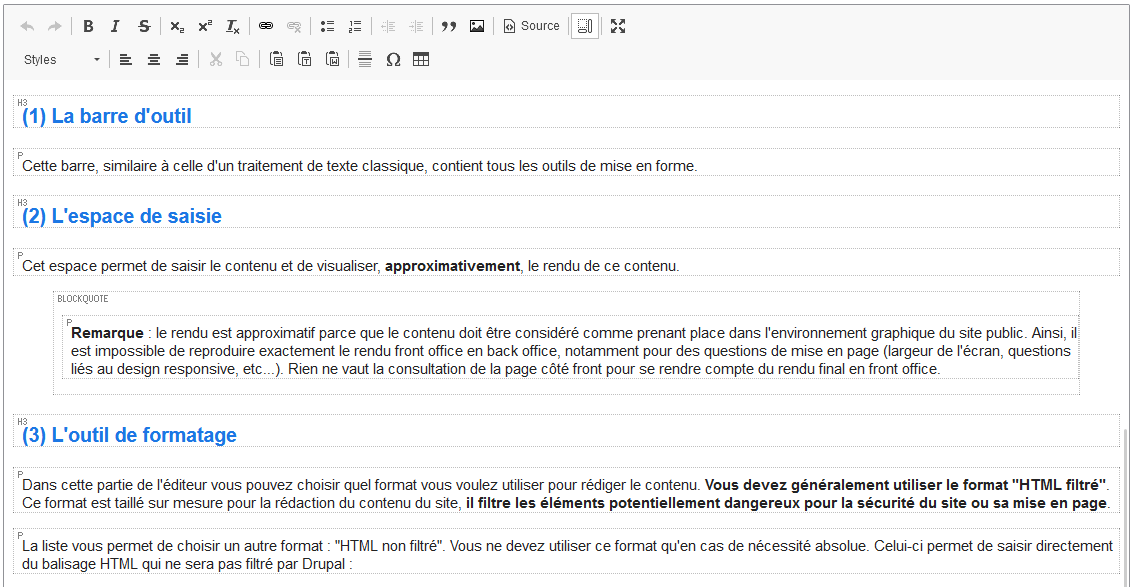Switch to Source editing mode

(x=530, y=25)
